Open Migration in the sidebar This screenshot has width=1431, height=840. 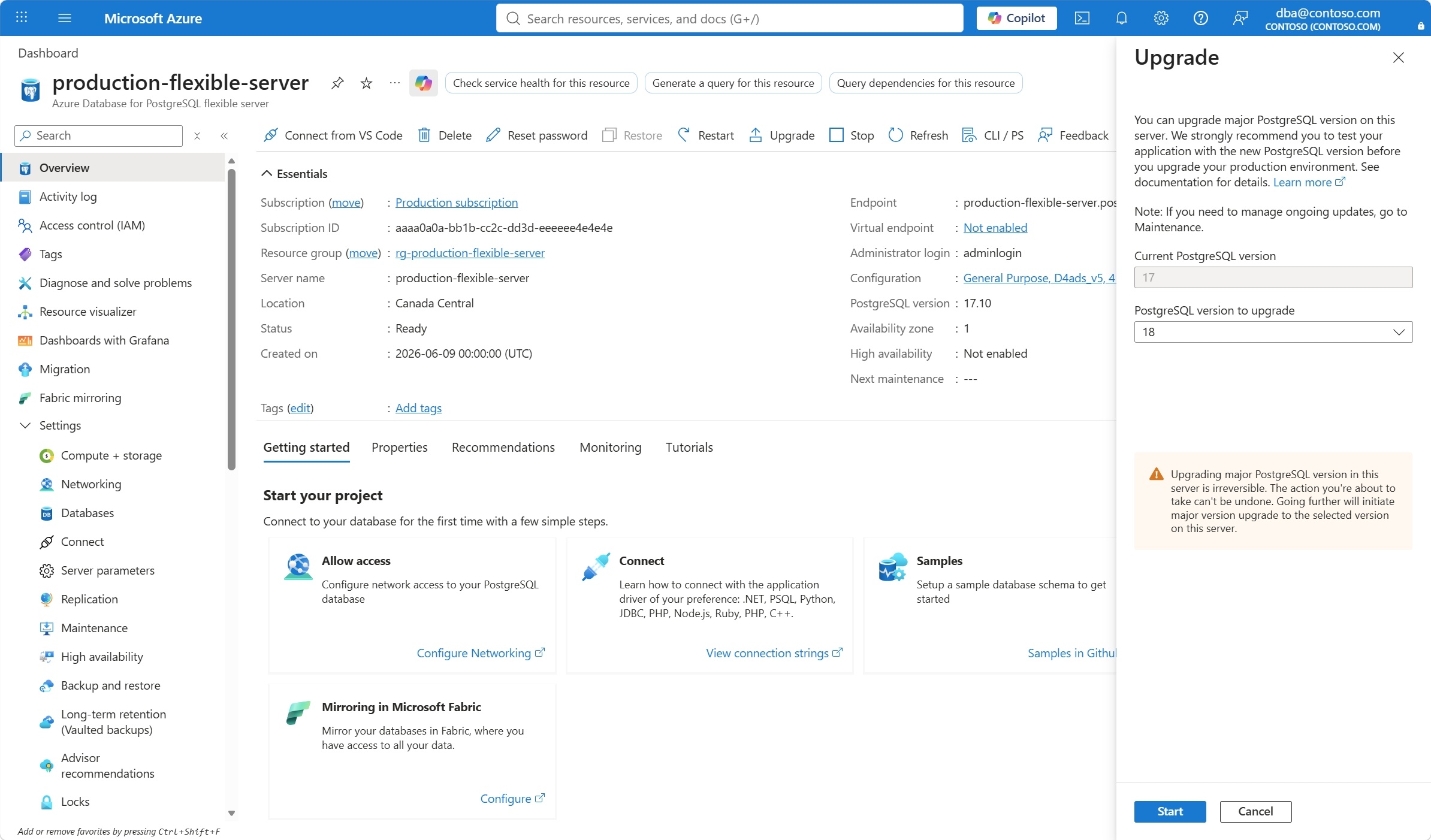114,369
